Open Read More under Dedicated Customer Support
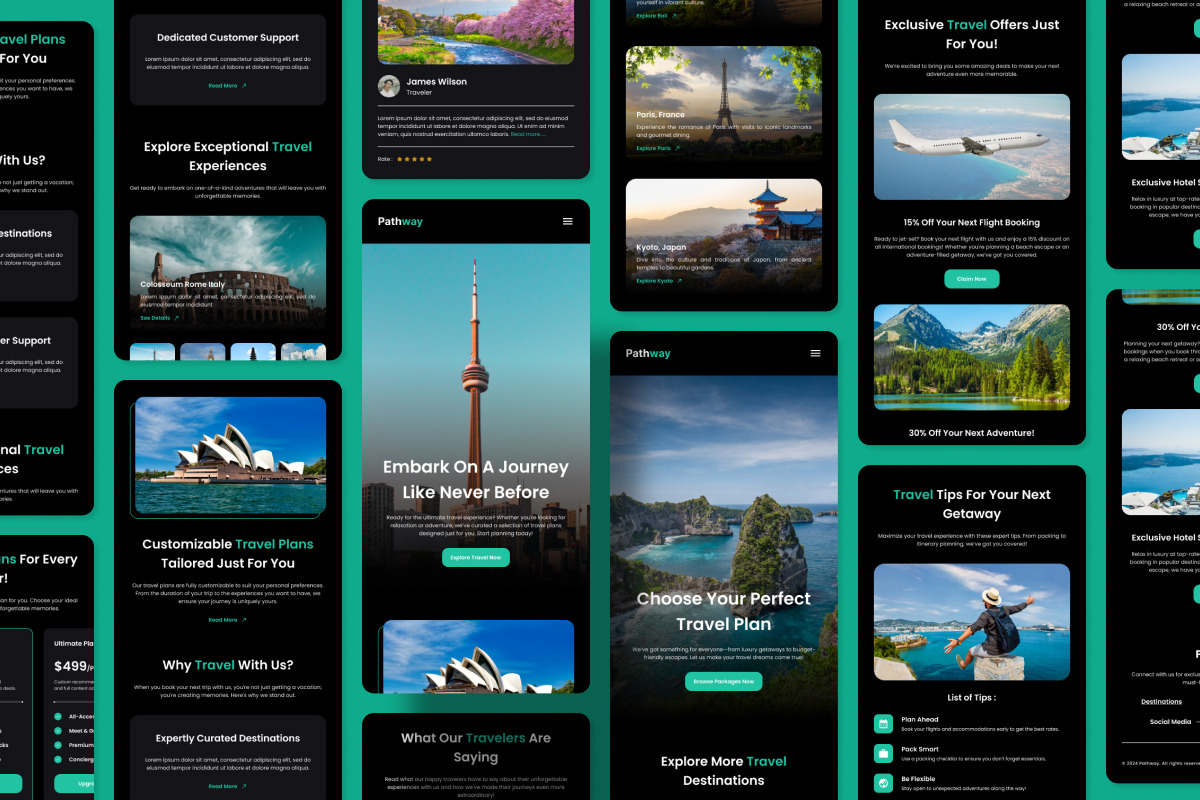This screenshot has width=1200, height=800. [227, 86]
